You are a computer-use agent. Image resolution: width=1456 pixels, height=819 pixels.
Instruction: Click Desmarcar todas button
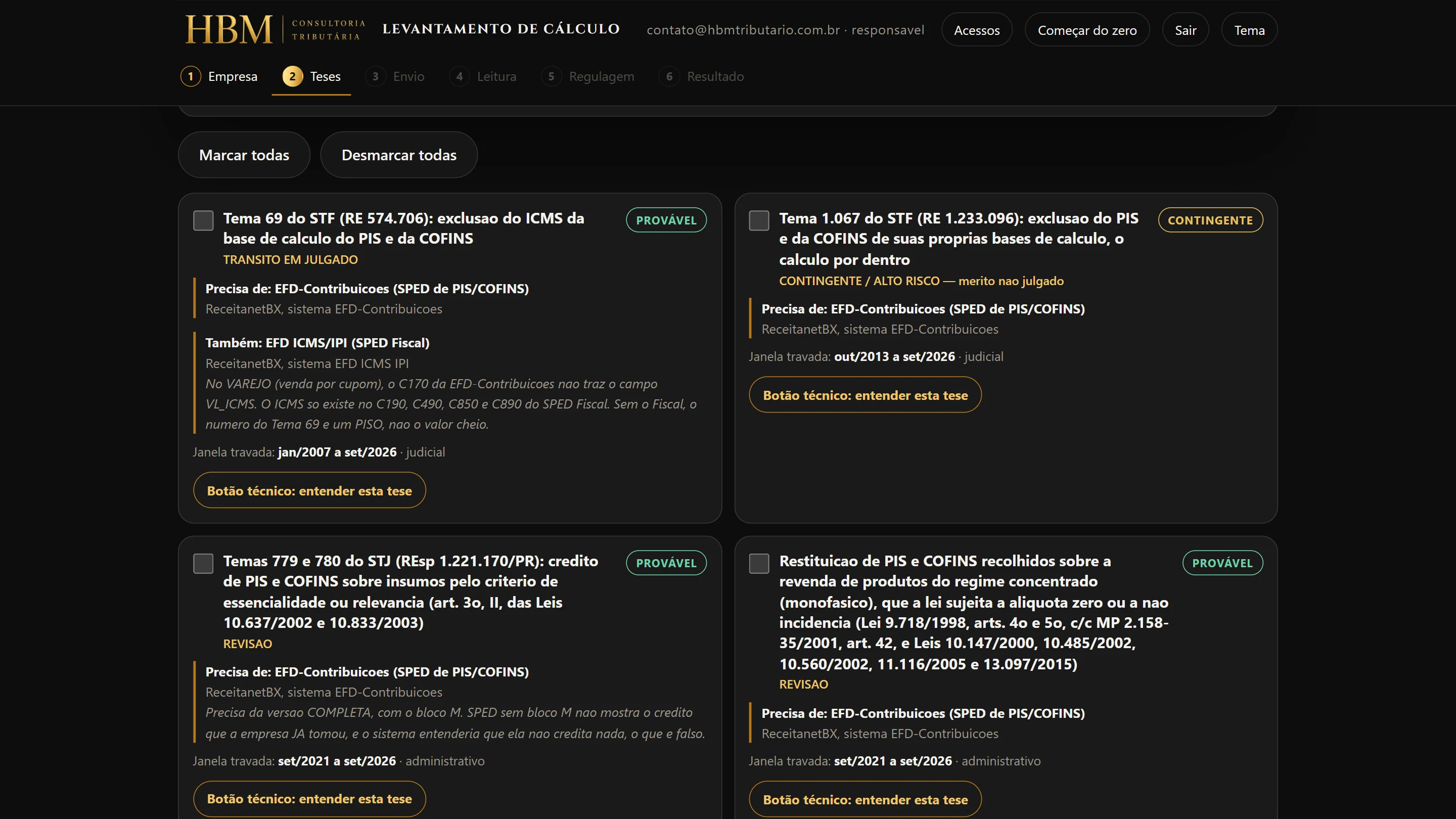(399, 155)
